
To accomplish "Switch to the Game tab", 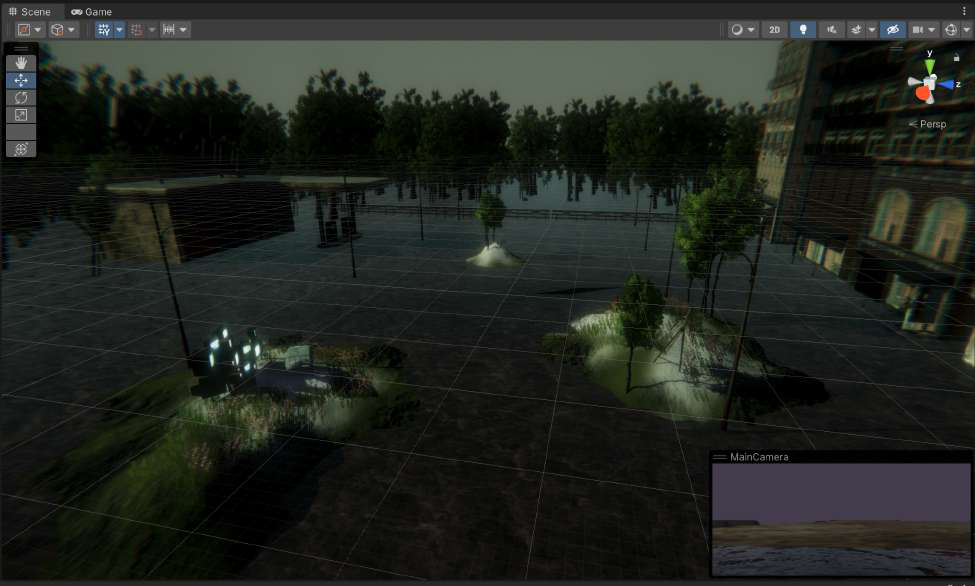I will [91, 12].
